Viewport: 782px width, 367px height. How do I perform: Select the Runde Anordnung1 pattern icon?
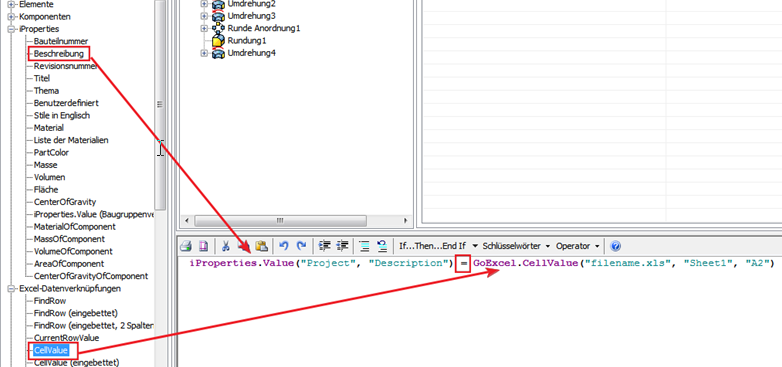pyautogui.click(x=218, y=28)
